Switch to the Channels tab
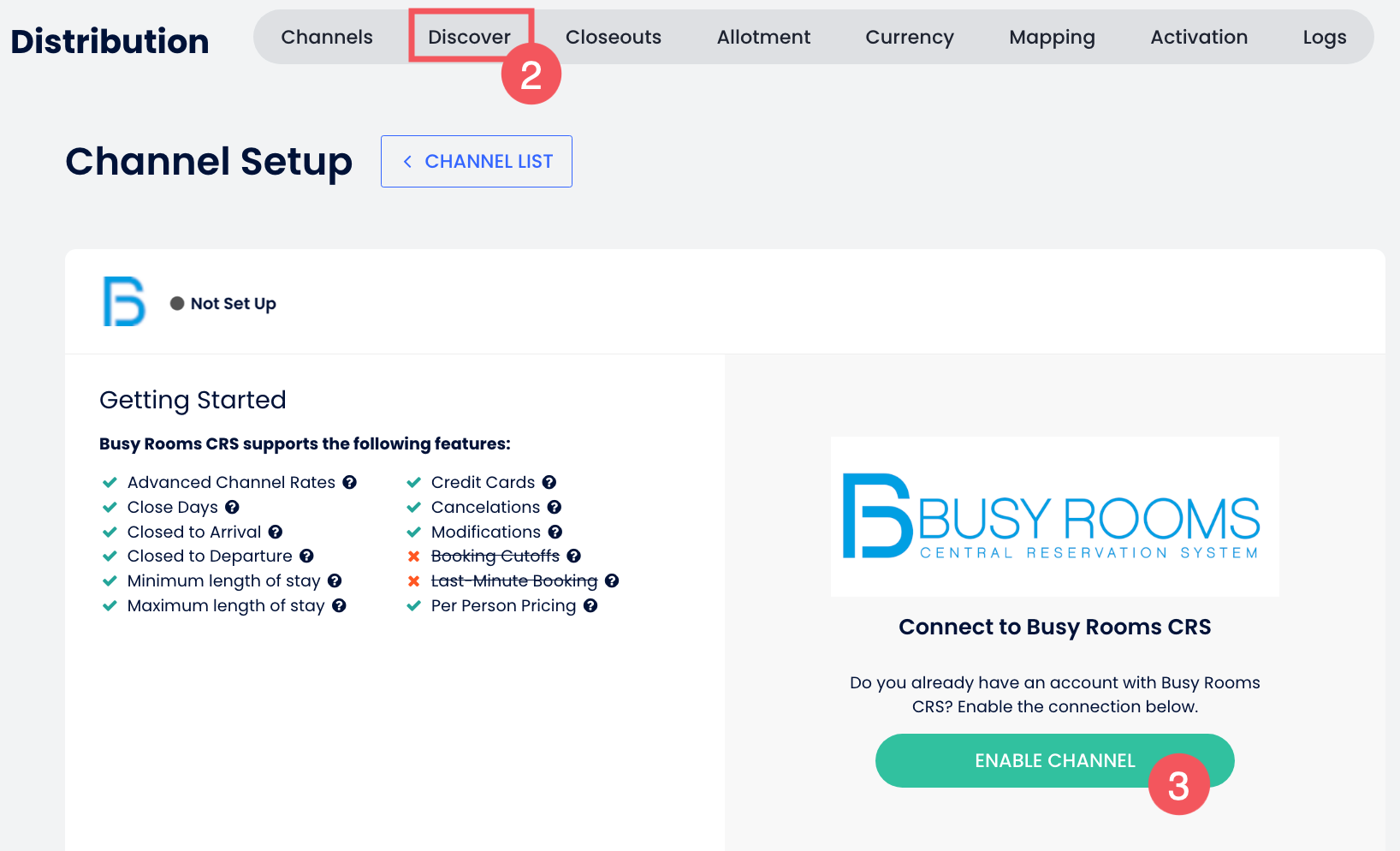The height and width of the screenshot is (851, 1400). (x=327, y=37)
